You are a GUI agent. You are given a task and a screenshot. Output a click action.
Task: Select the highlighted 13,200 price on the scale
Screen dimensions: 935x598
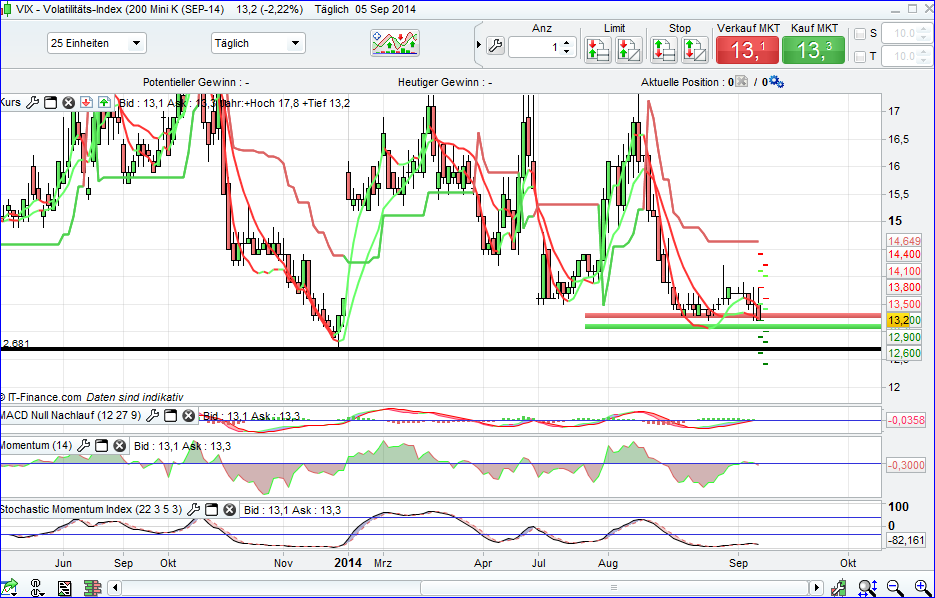[903, 321]
